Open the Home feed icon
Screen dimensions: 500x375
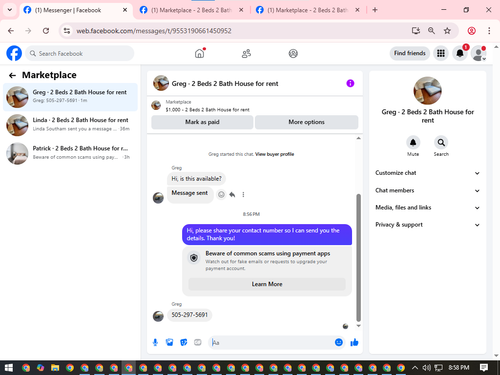(200, 53)
